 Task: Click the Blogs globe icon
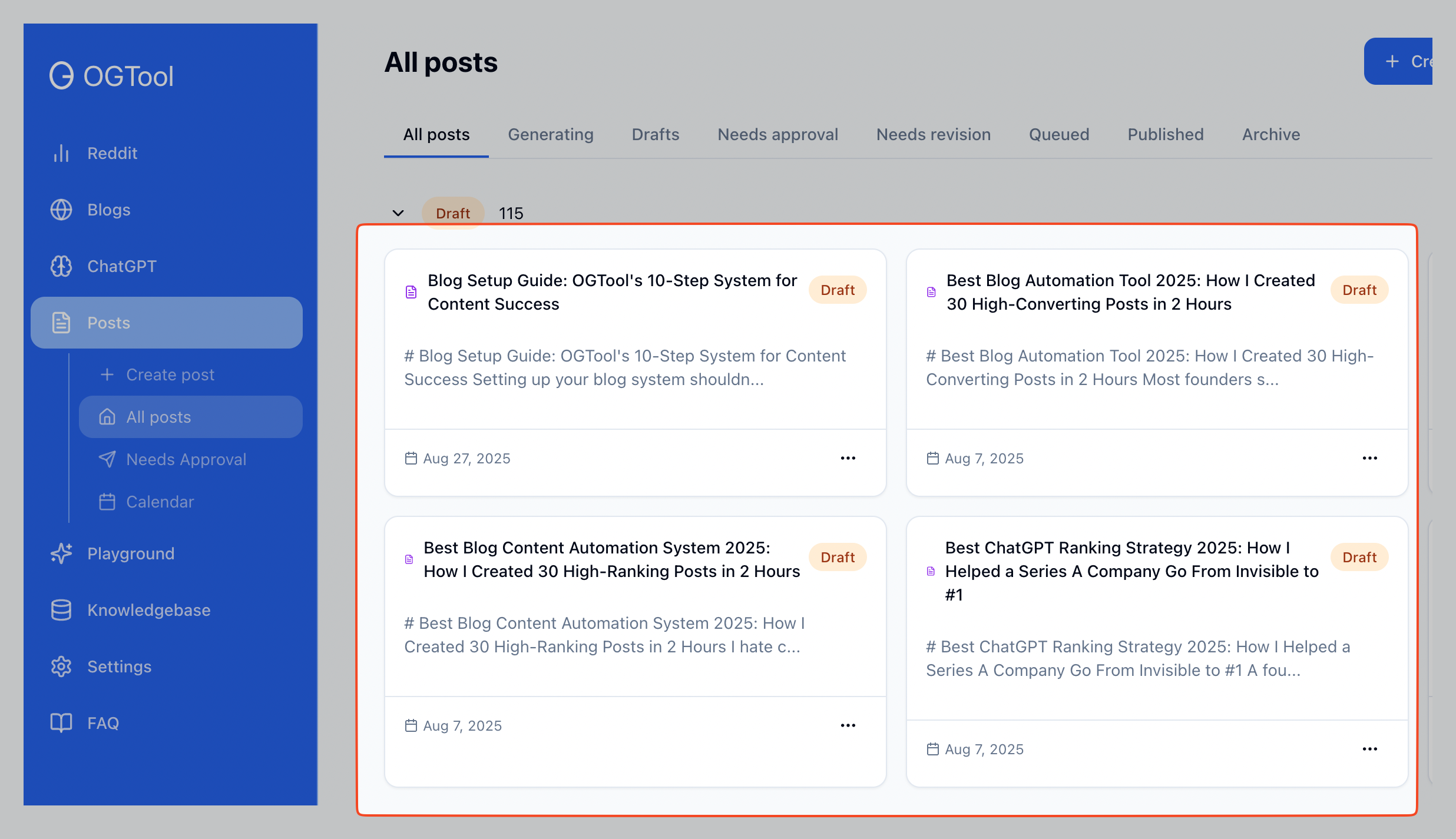click(x=61, y=210)
